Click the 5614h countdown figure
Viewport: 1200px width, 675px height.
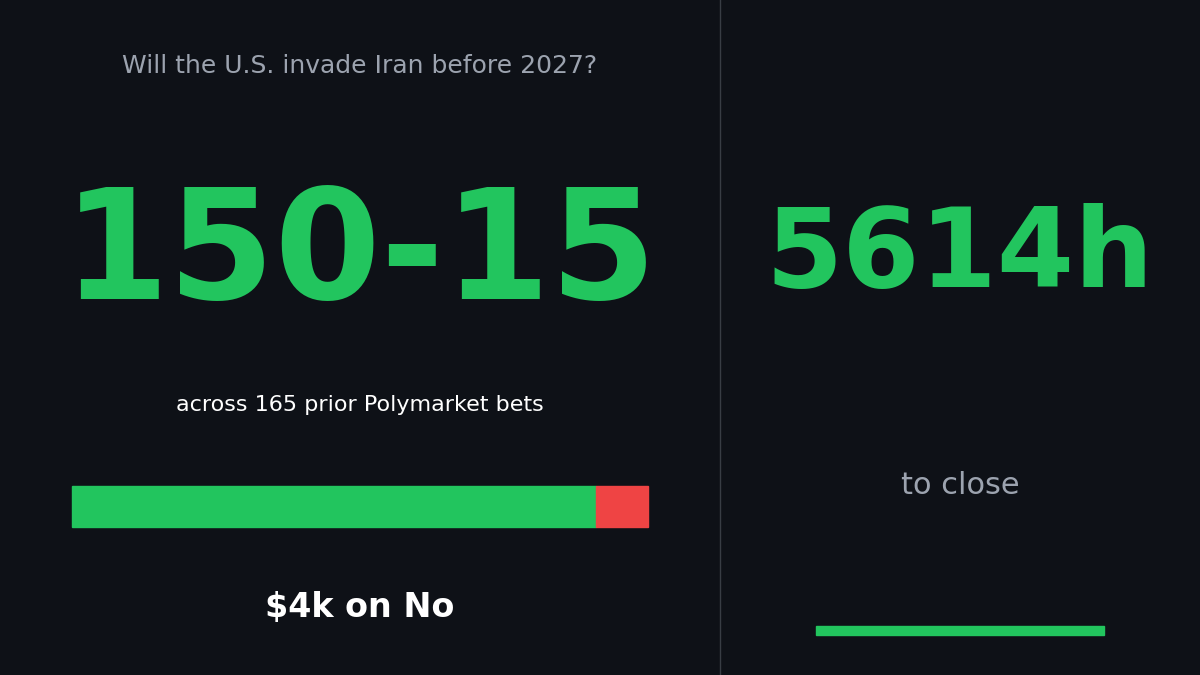(x=959, y=251)
